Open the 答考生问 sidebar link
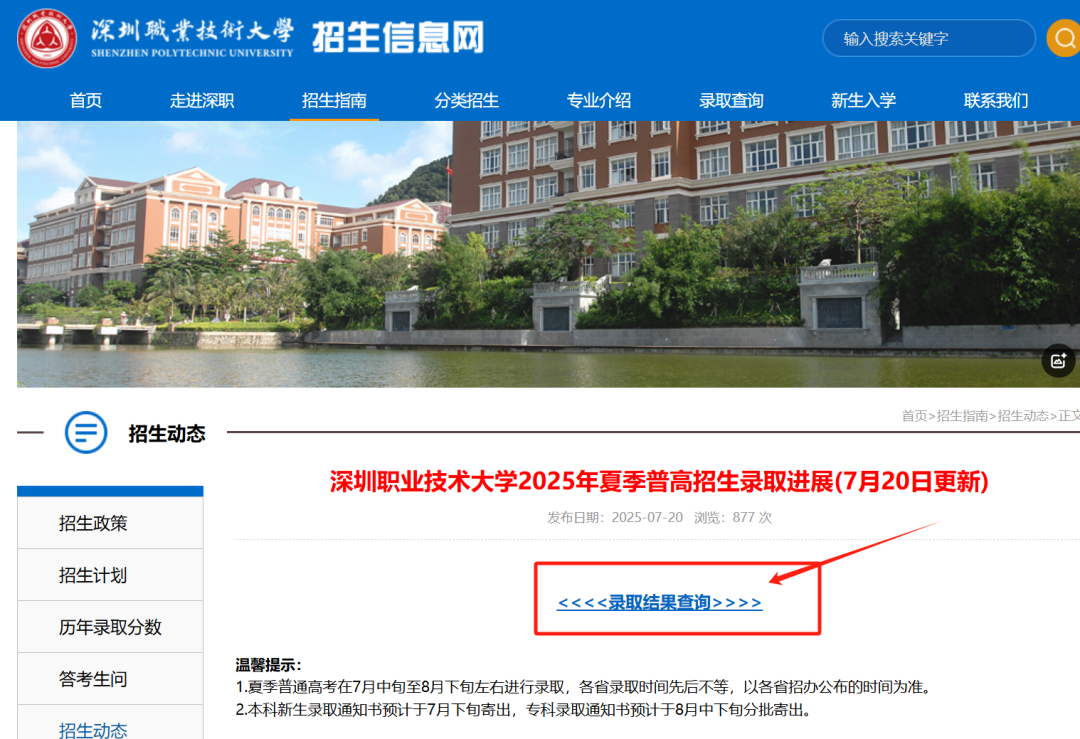The width and height of the screenshot is (1080, 739). [x=110, y=679]
